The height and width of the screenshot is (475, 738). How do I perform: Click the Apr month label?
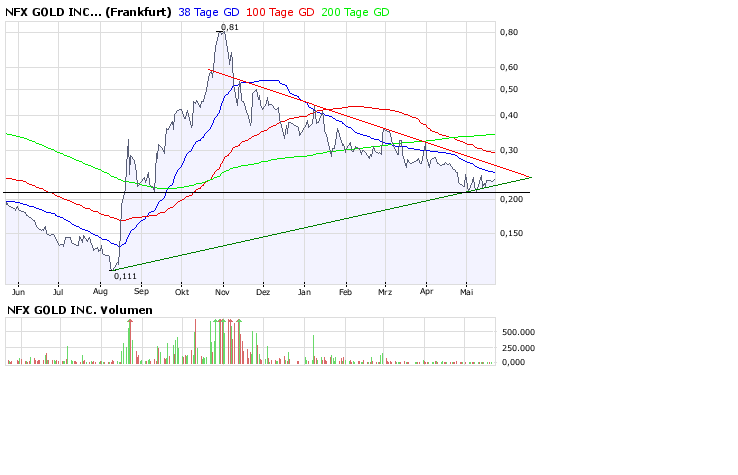pos(426,291)
